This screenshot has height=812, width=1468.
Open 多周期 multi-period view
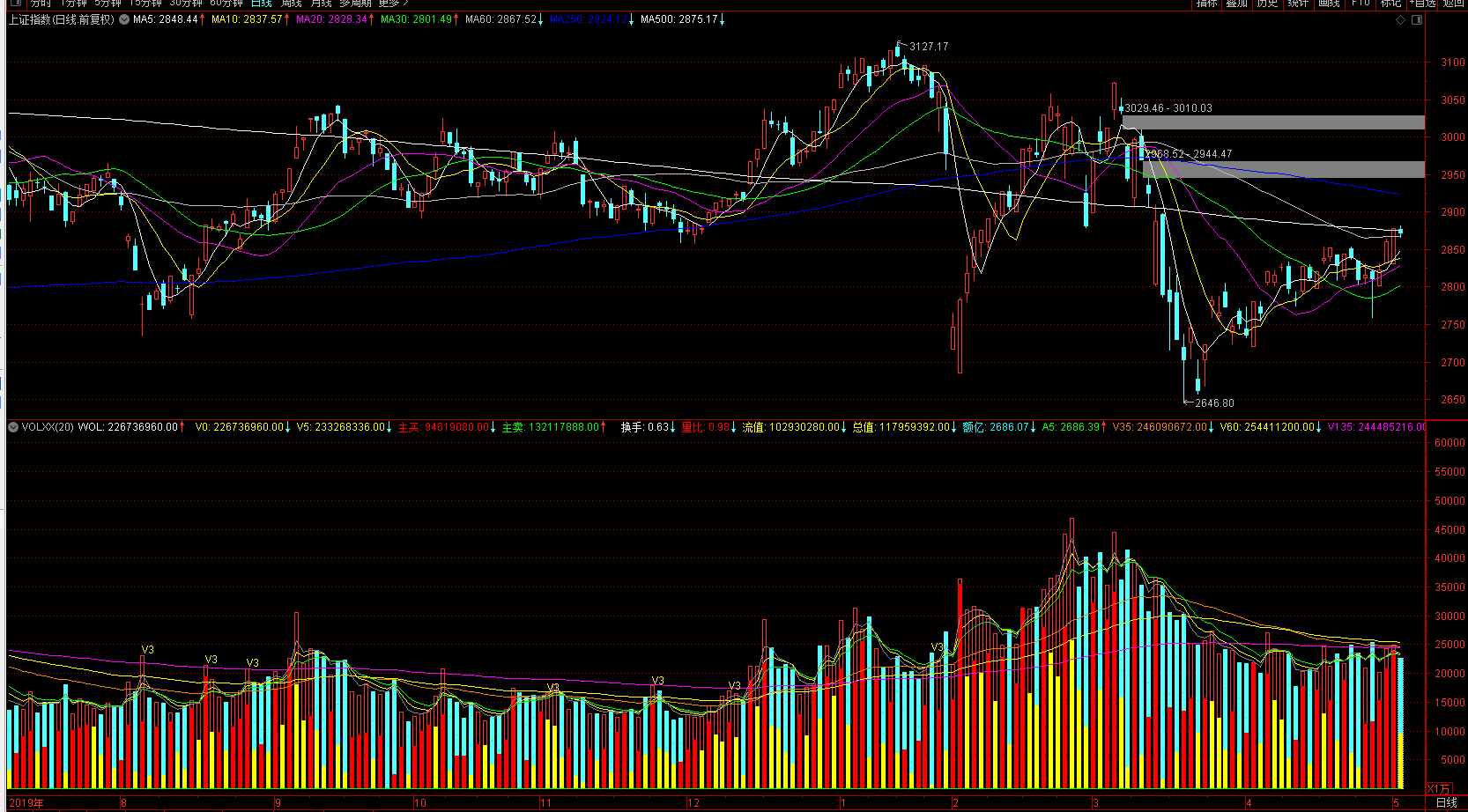pyautogui.click(x=355, y=4)
